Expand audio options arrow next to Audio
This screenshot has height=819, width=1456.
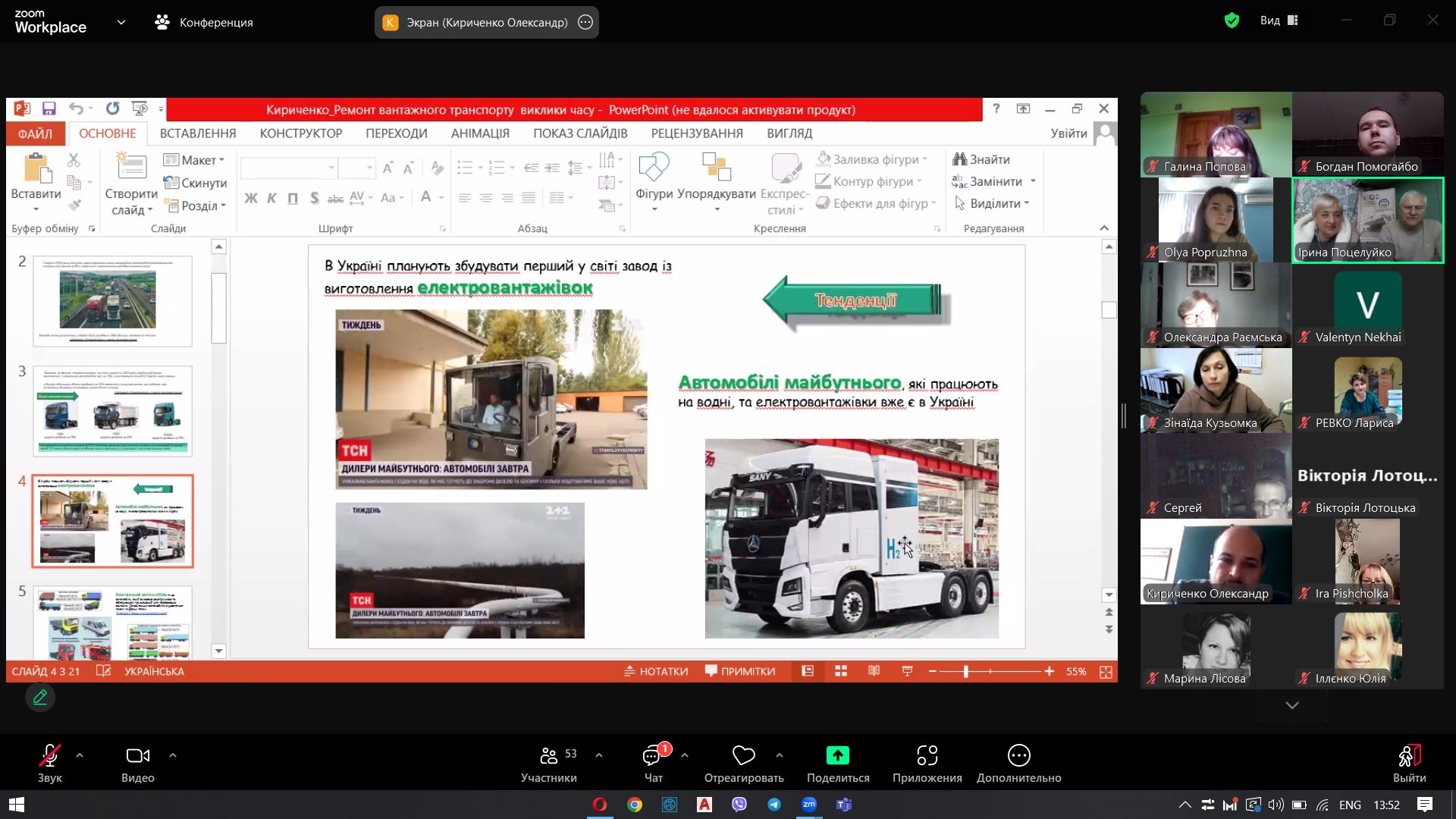(80, 755)
